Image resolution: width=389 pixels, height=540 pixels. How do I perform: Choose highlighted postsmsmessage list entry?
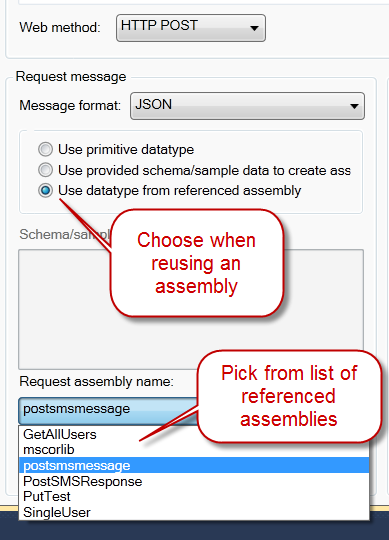pyautogui.click(x=193, y=465)
